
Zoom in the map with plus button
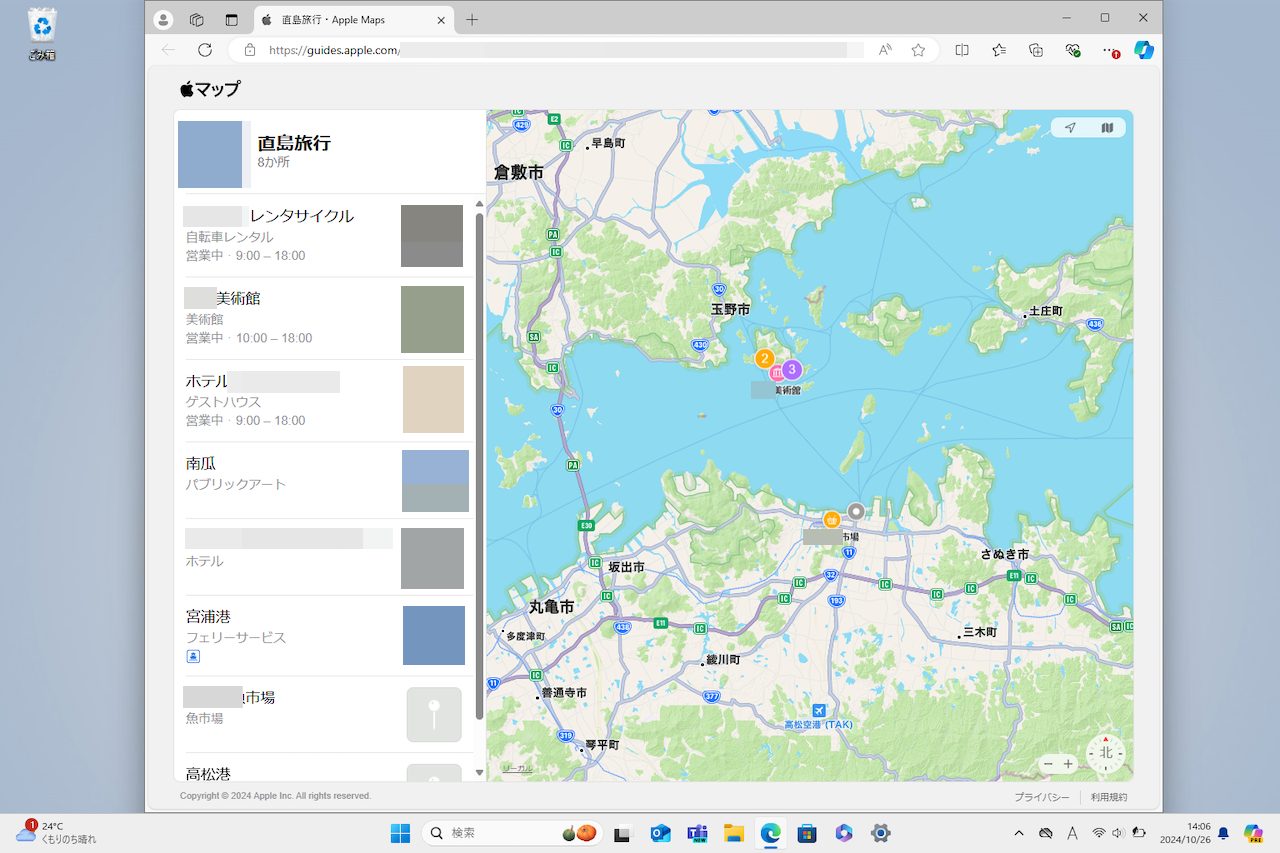tap(1068, 764)
